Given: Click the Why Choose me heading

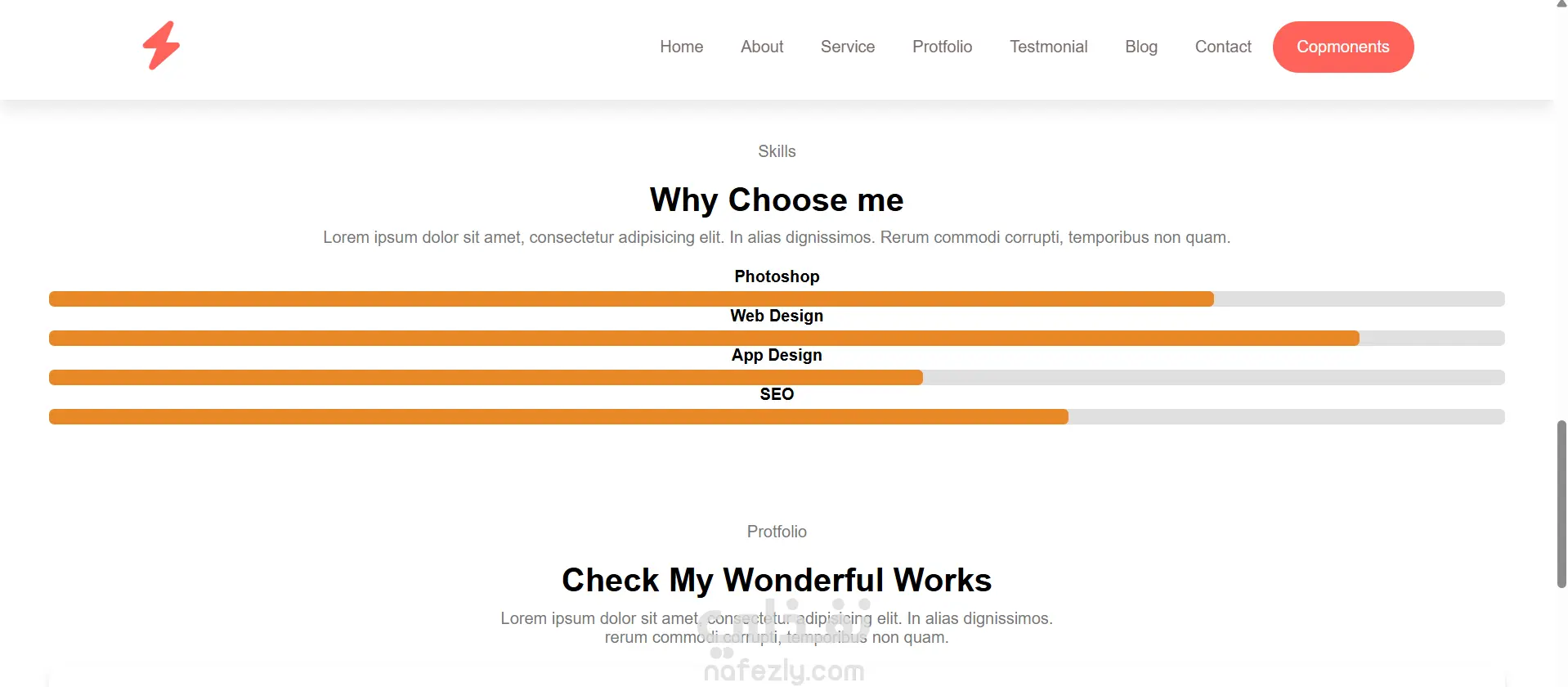Looking at the screenshot, I should point(777,200).
